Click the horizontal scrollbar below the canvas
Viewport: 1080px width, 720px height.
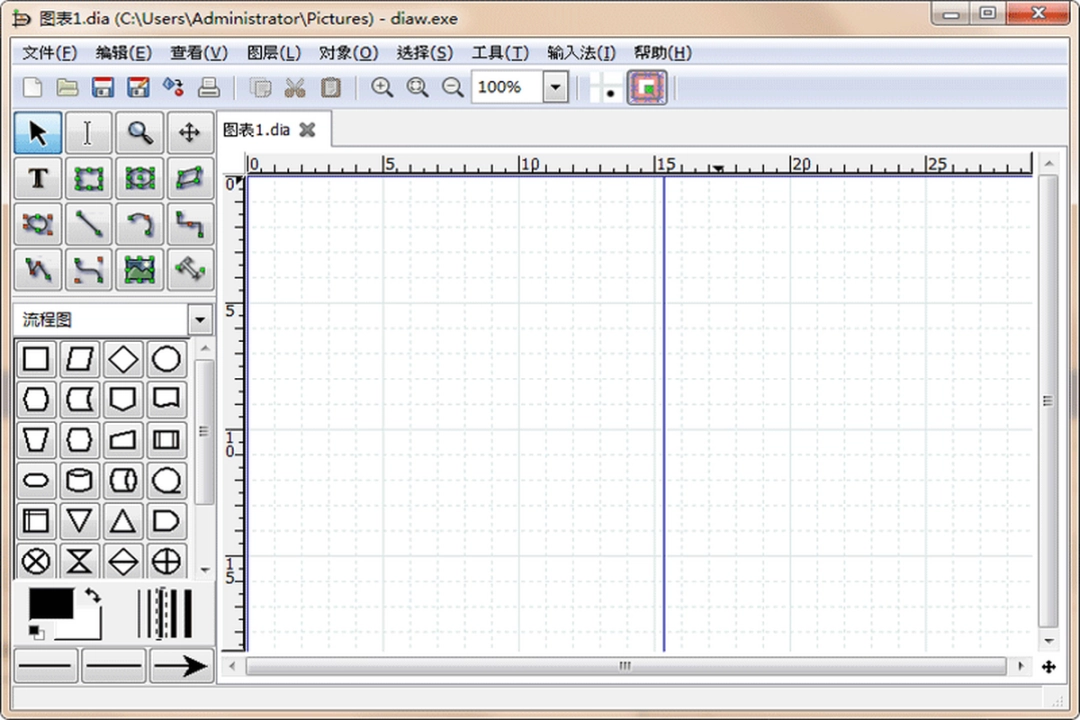coord(624,666)
